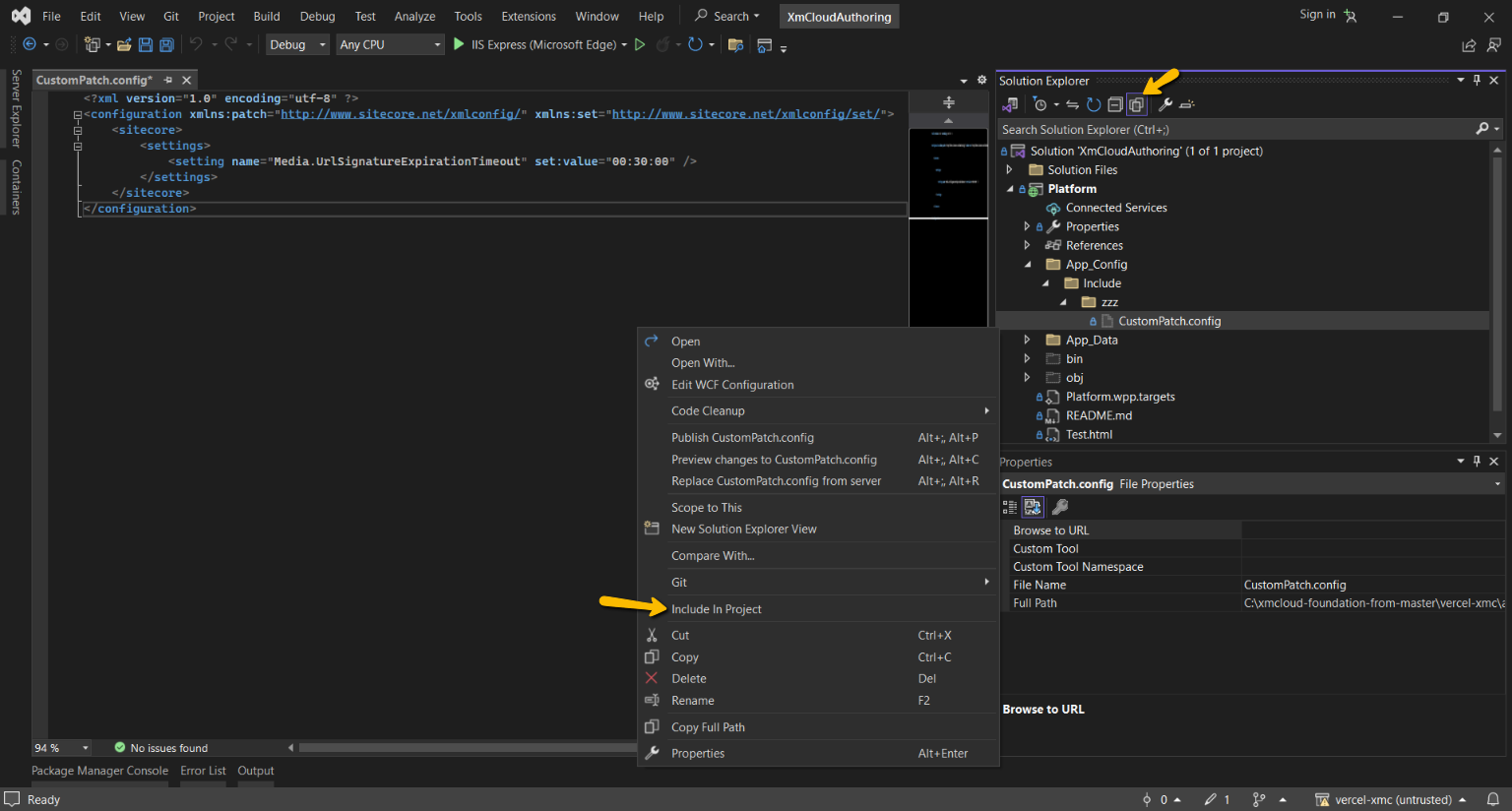The image size is (1512, 811).
Task: Pin the CustomPatch.config editor tab
Action: [x=168, y=80]
